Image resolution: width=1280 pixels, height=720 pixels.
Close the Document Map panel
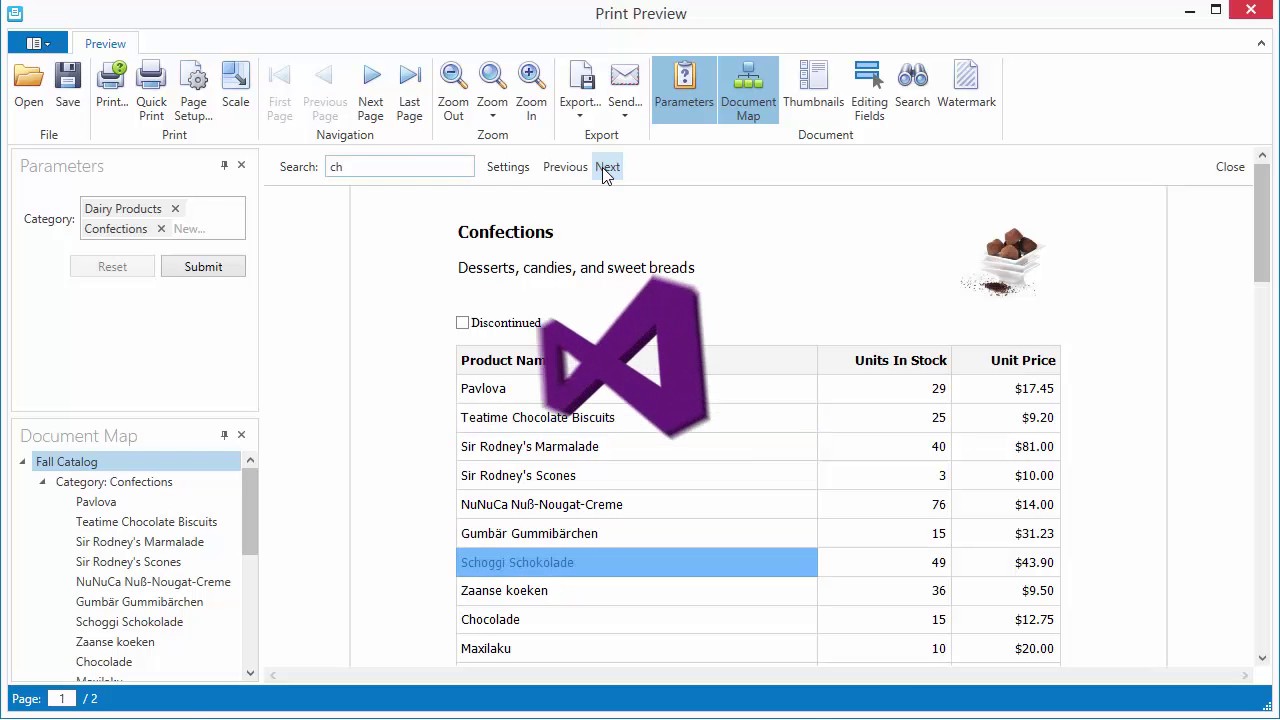(241, 435)
